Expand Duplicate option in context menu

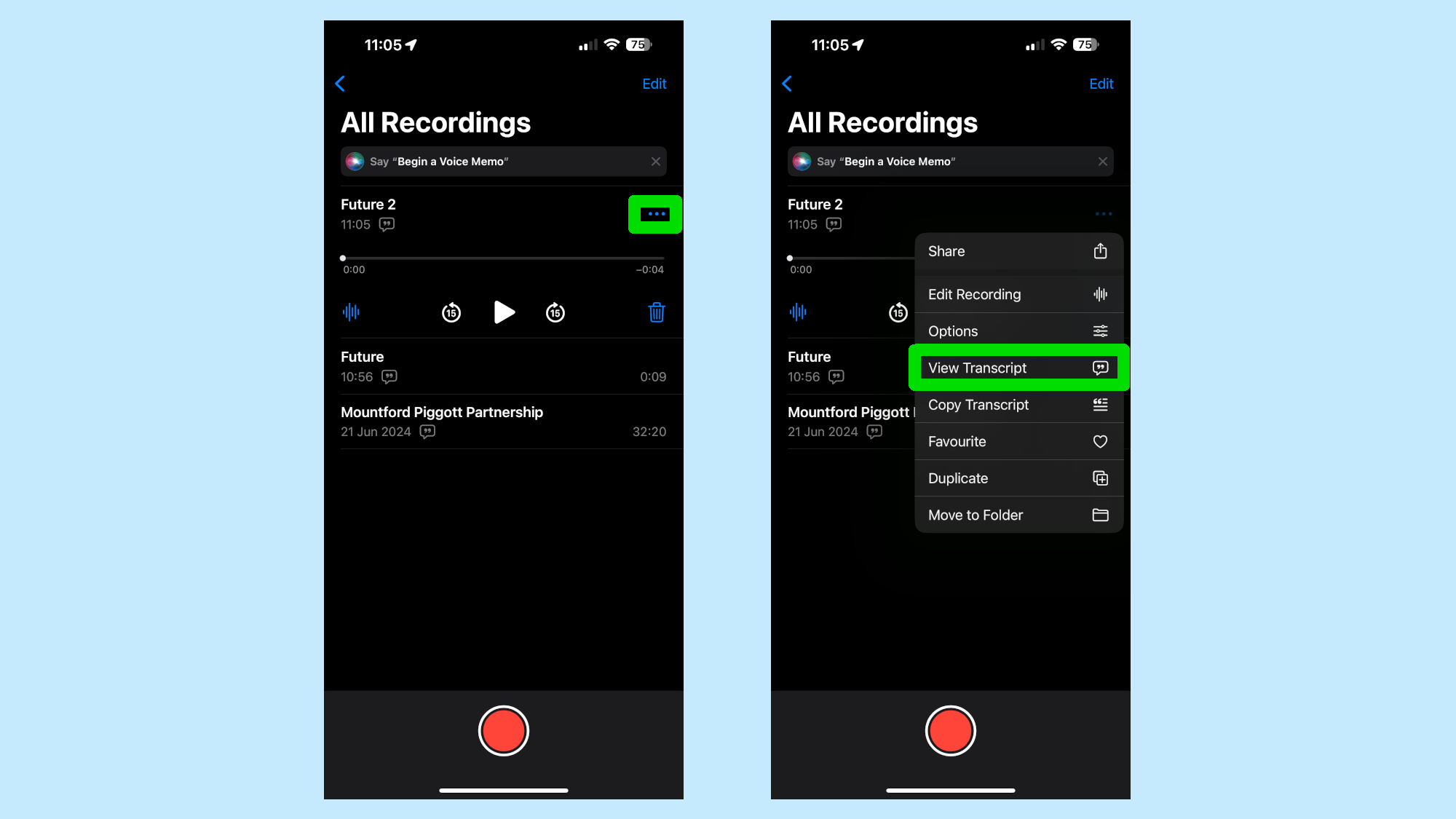(x=1018, y=478)
